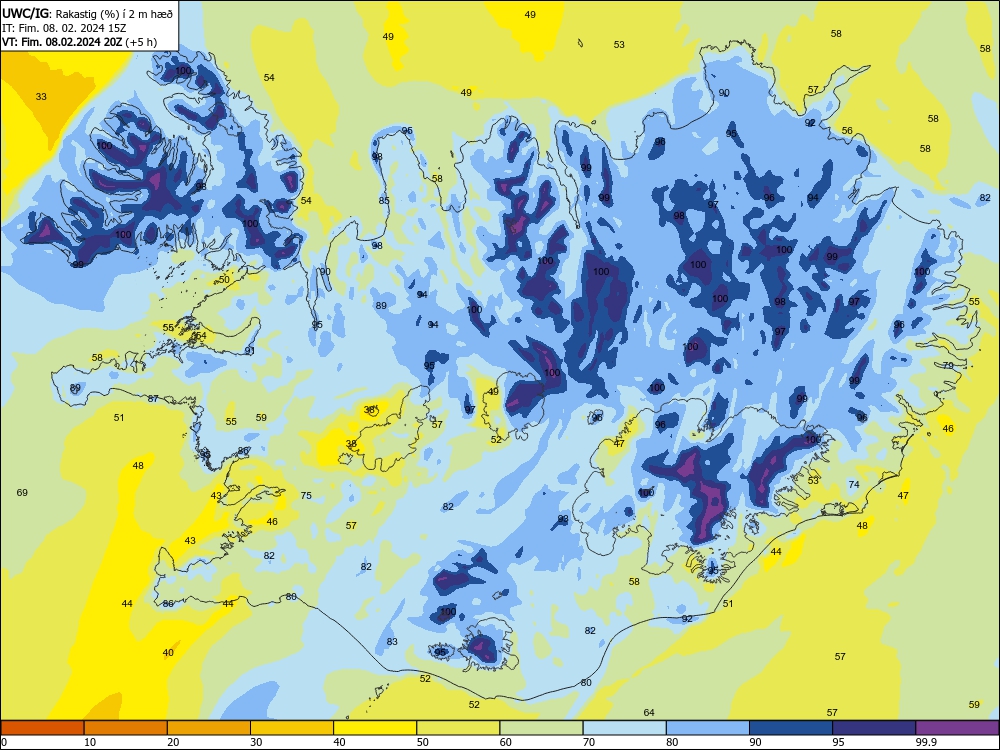Image resolution: width=1000 pixels, height=750 pixels.
Task: Click the 'IT: Fim. 08. 02. 2024 15Z' line
Action: [66, 27]
